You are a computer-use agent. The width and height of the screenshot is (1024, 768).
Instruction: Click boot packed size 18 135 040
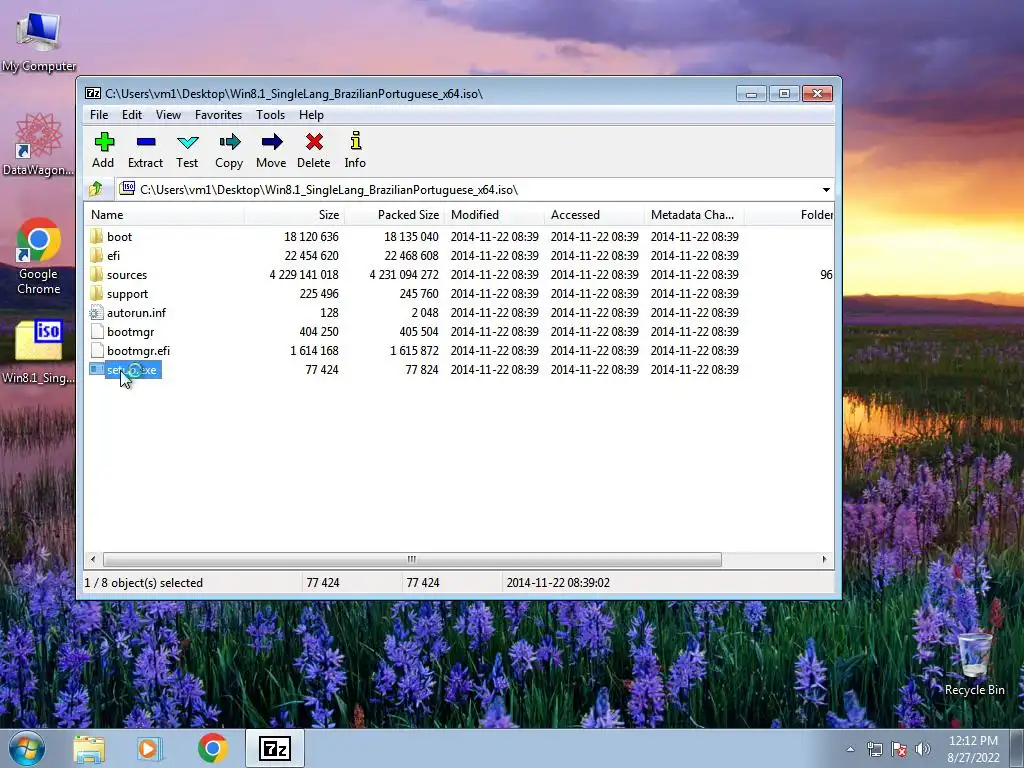pyautogui.click(x=411, y=236)
